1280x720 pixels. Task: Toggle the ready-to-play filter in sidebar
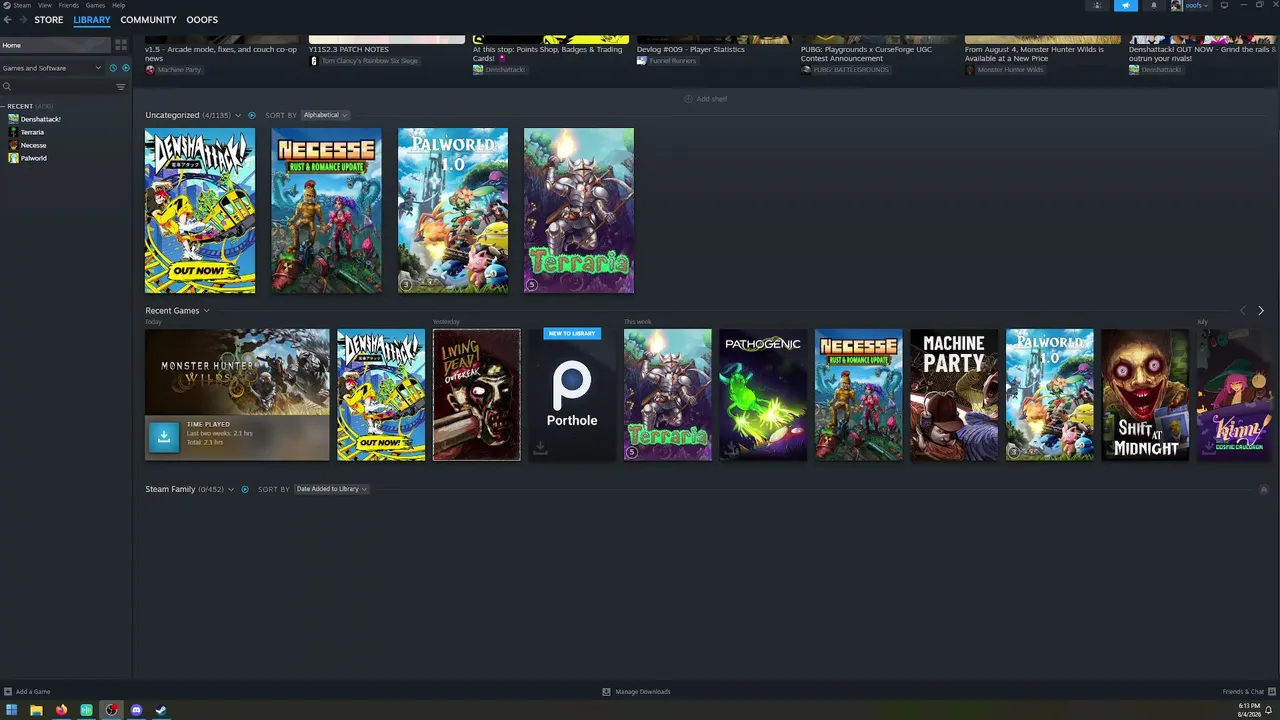click(x=125, y=68)
